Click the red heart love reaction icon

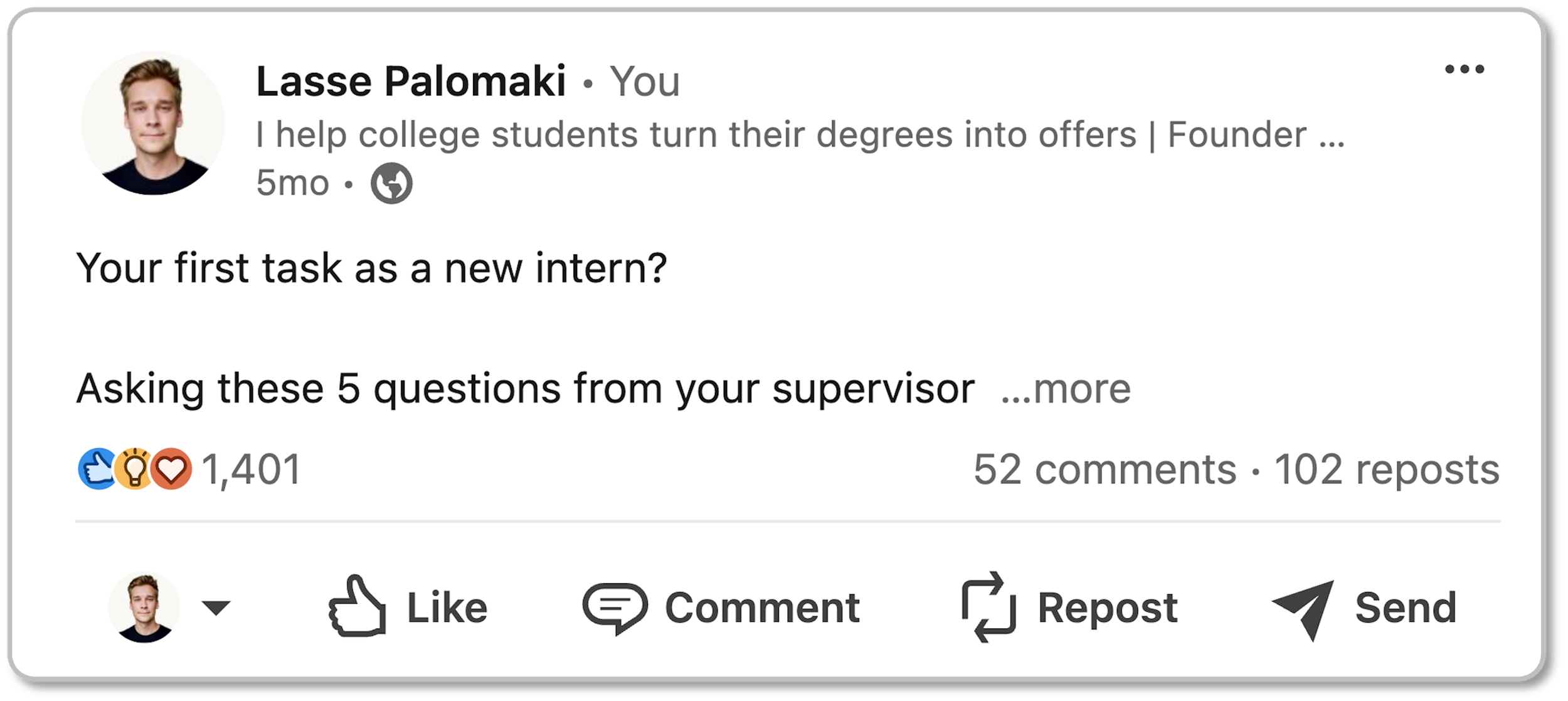click(x=171, y=469)
